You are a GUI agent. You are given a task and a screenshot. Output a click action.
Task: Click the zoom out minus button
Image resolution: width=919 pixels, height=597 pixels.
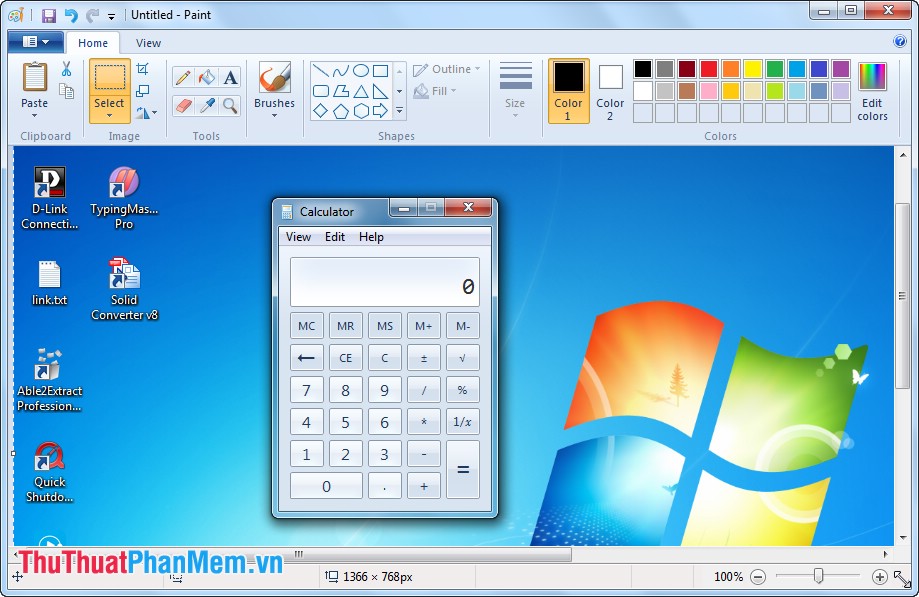click(758, 577)
